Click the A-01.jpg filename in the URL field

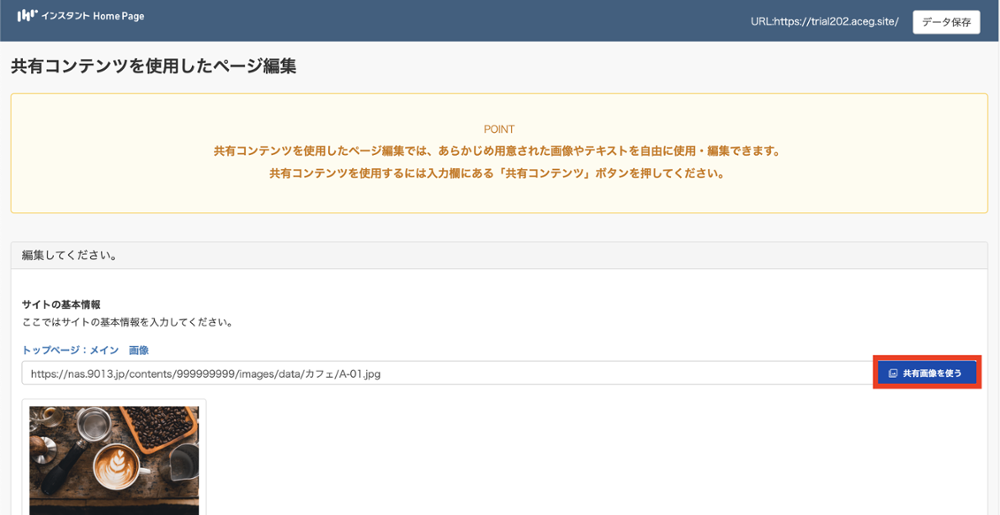(x=358, y=374)
